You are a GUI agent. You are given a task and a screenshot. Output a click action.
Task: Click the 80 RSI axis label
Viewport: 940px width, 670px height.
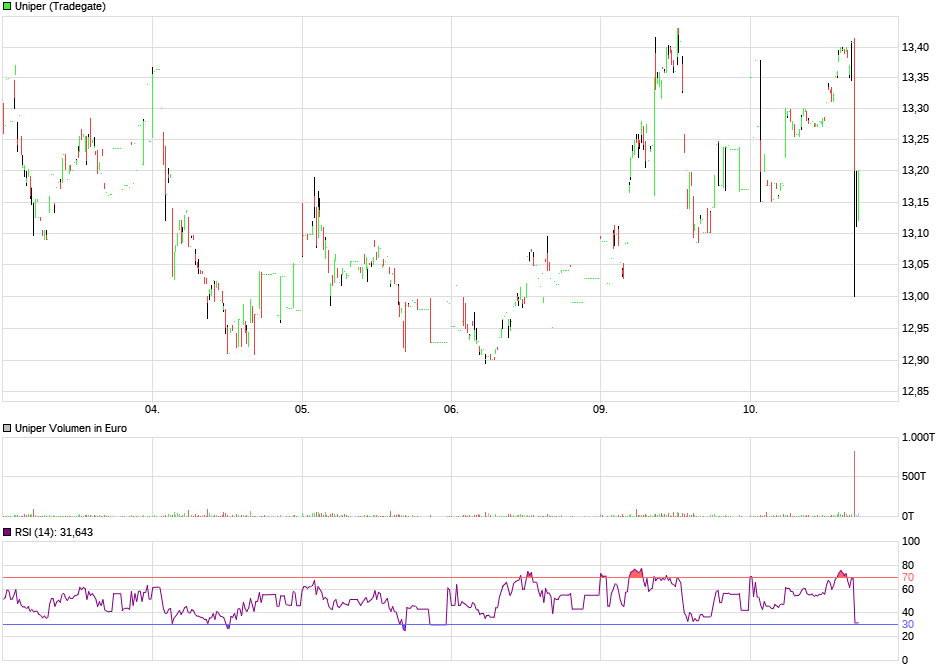908,565
